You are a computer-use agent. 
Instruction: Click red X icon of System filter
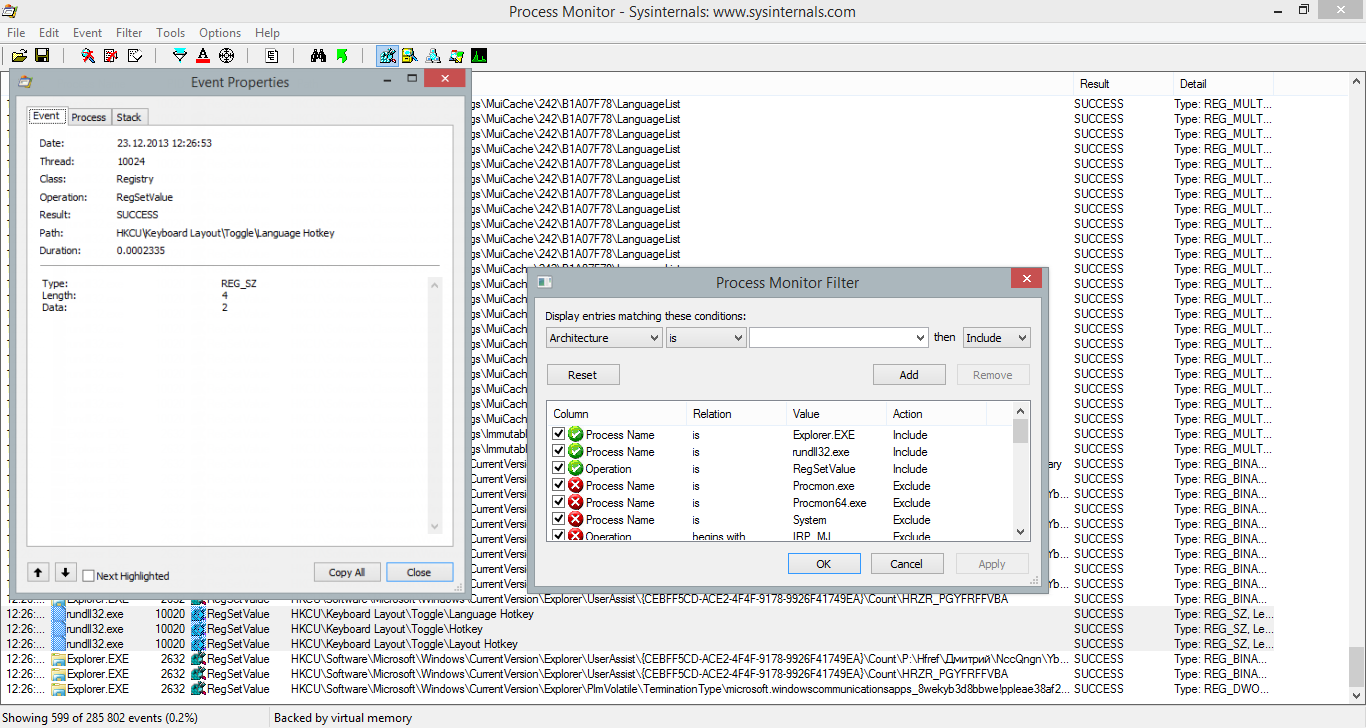(575, 520)
